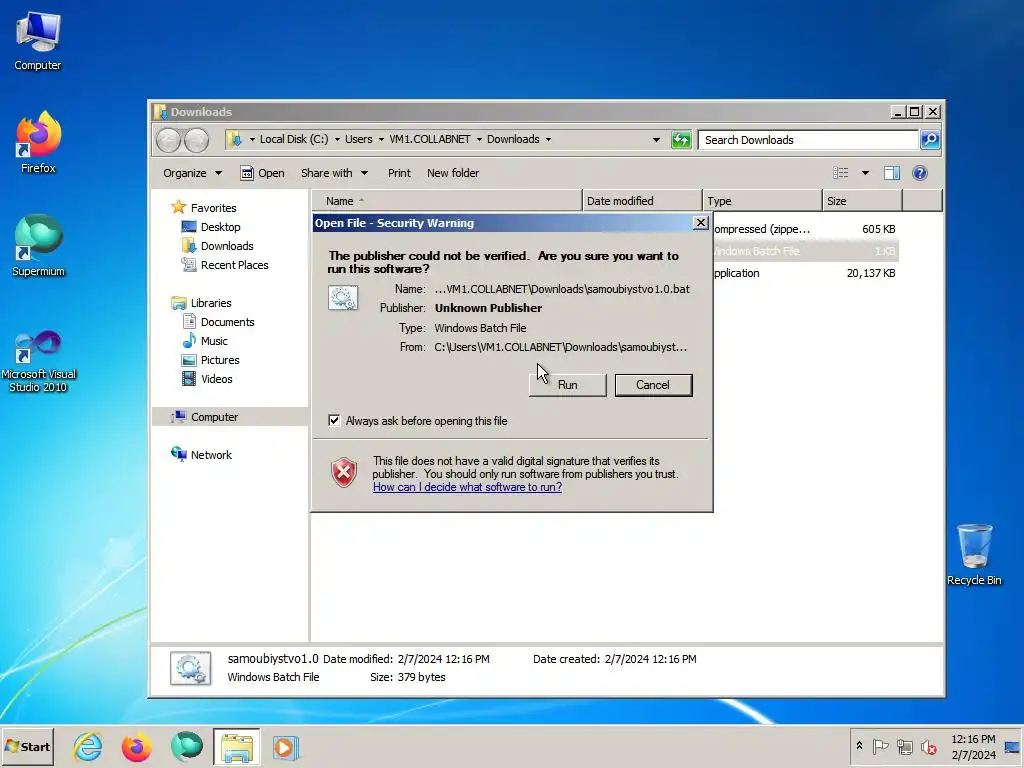1024x768 pixels.
Task: Select the 605 KB compressed file row
Action: coord(805,229)
